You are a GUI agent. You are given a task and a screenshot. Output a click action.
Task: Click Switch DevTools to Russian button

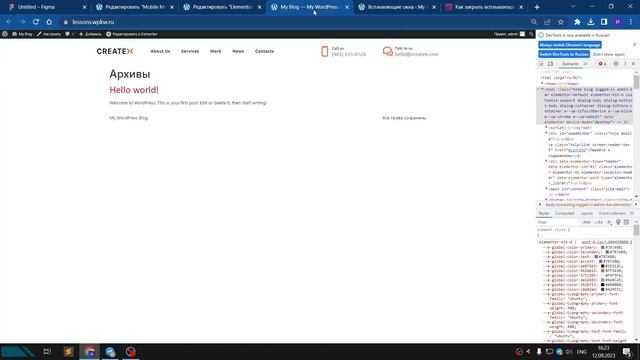tap(564, 54)
